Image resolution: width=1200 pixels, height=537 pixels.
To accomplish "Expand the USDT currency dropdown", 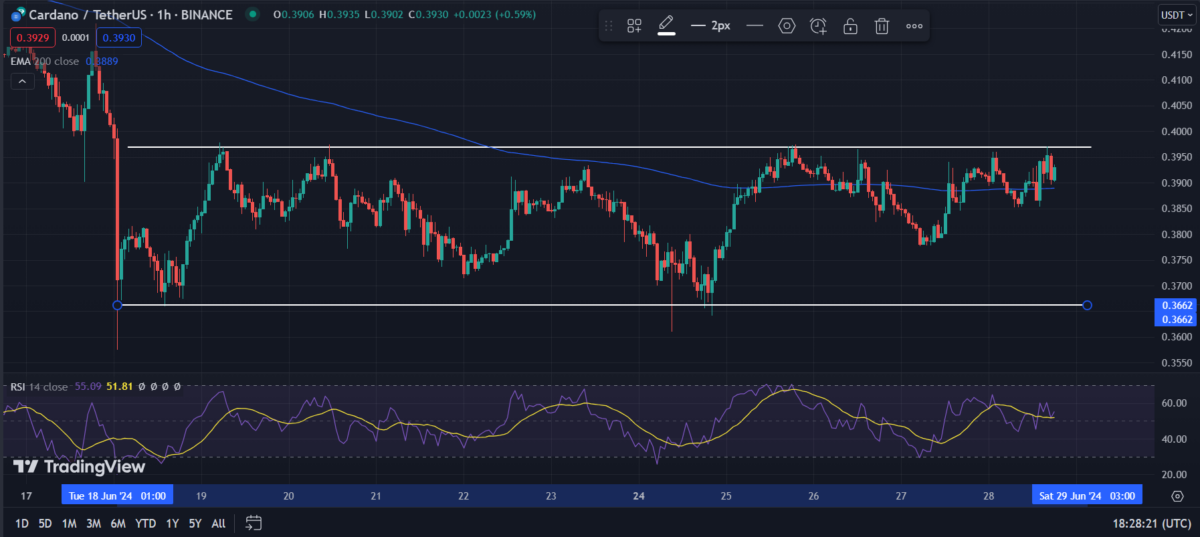I will pyautogui.click(x=1171, y=14).
